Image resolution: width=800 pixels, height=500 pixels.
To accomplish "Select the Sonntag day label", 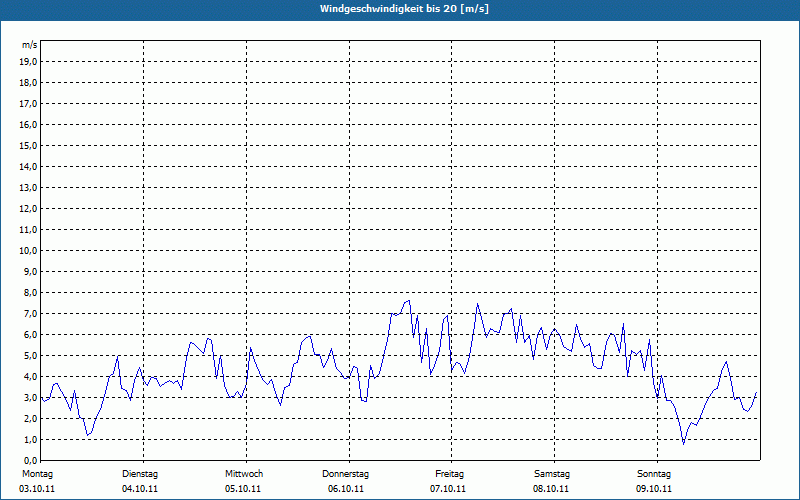I will tap(654, 474).
